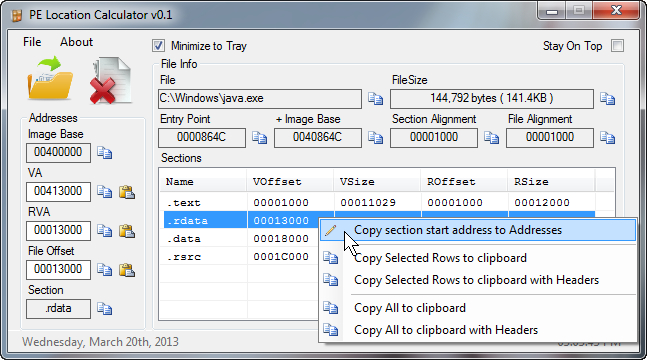Click the FileSize field showing 144,792 bytes
Screen dimensions: 647x360
click(x=492, y=99)
